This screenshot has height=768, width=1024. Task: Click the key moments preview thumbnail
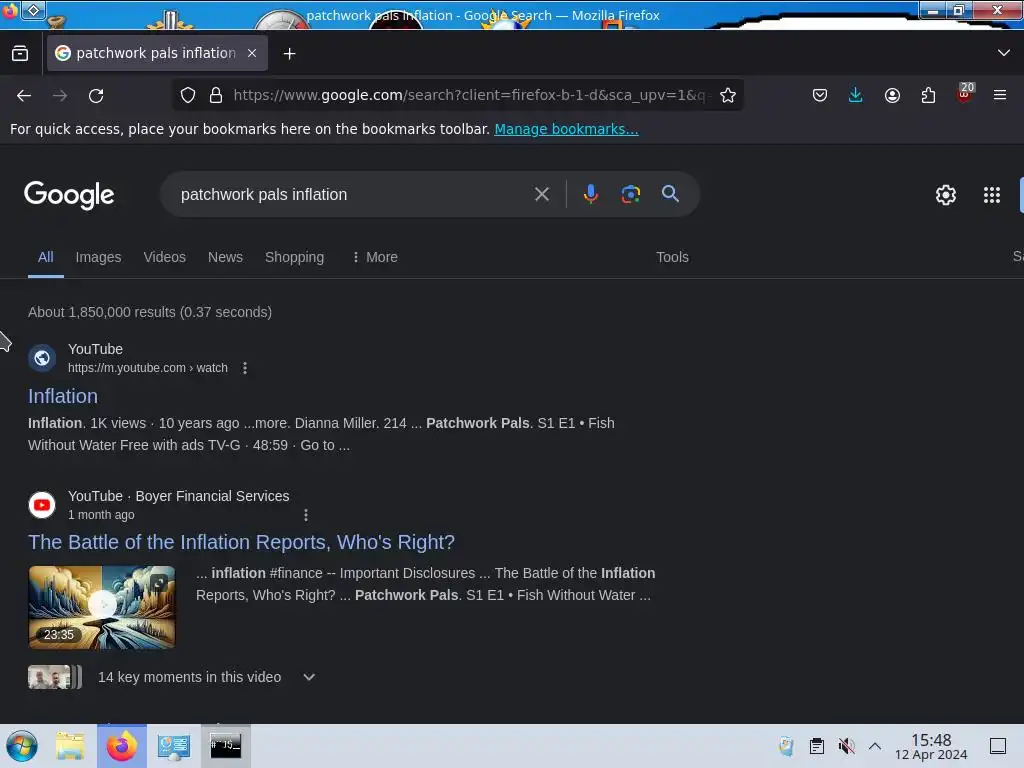(55, 677)
